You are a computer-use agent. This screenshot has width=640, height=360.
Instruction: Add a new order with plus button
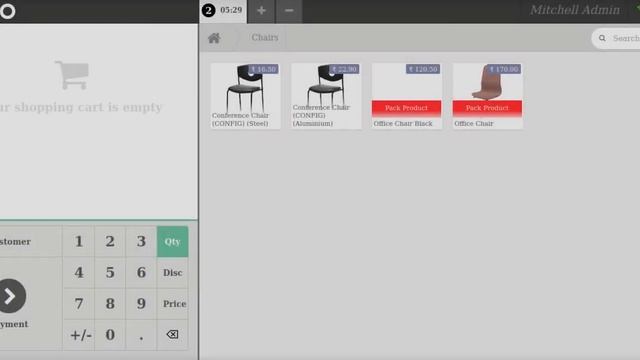(x=261, y=11)
